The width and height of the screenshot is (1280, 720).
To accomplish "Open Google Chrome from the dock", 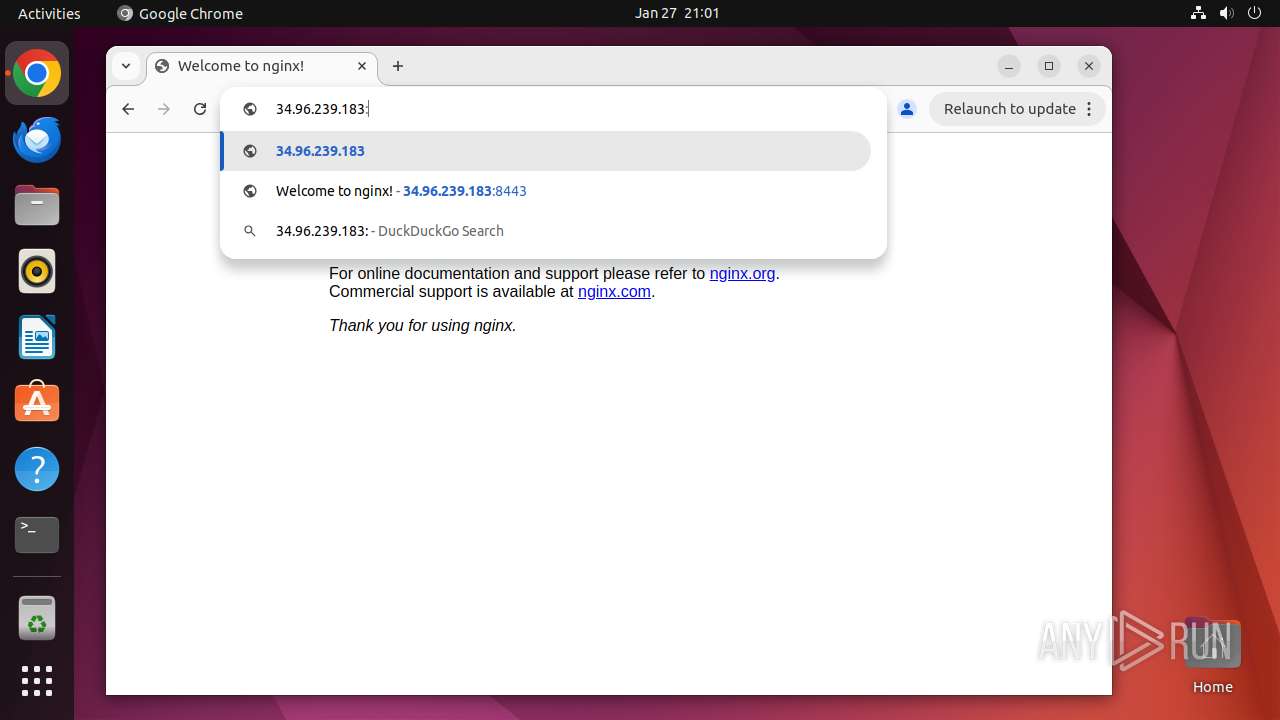I will coord(37,74).
